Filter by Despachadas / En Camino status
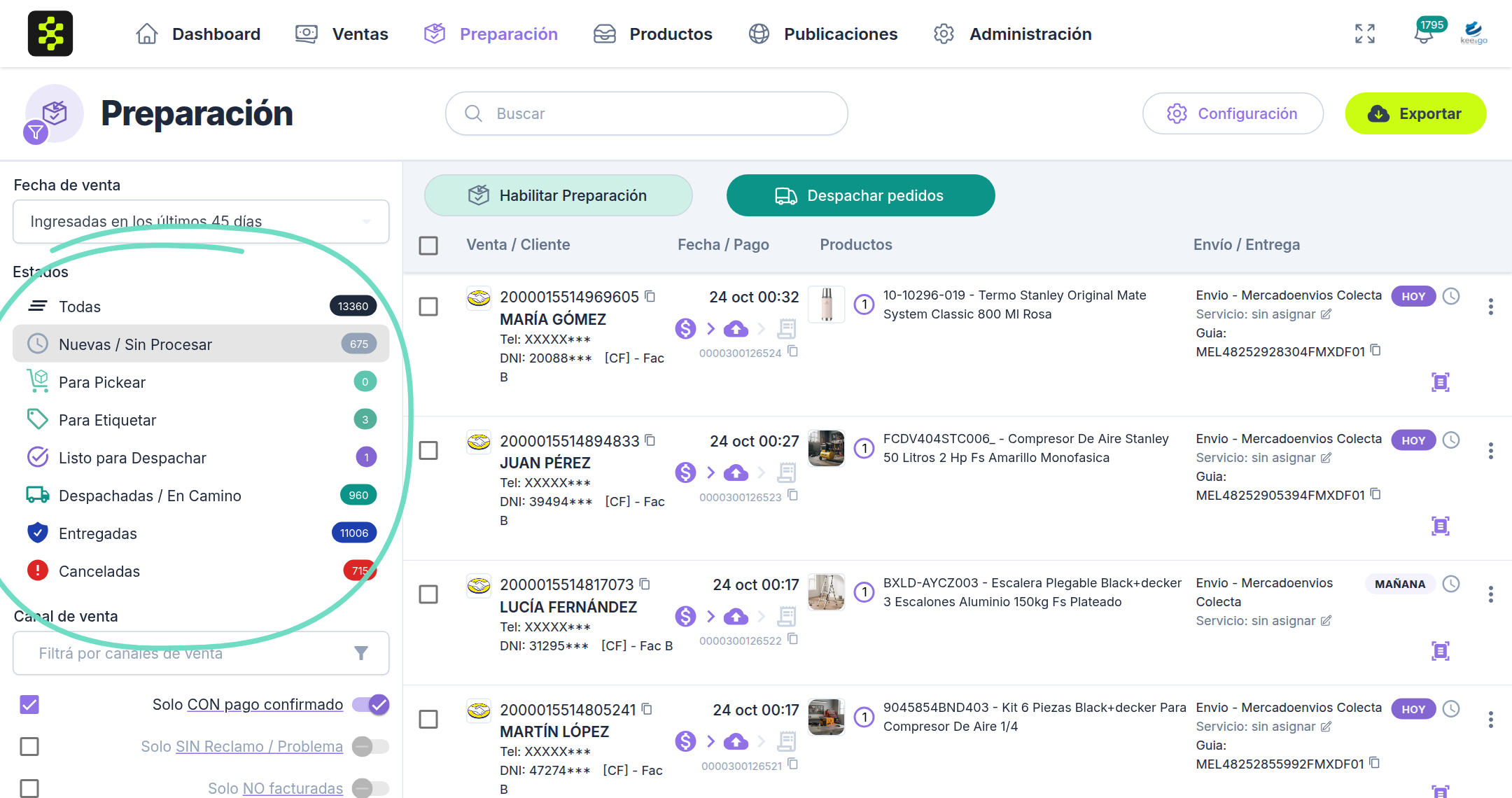Image resolution: width=1512 pixels, height=798 pixels. click(201, 495)
